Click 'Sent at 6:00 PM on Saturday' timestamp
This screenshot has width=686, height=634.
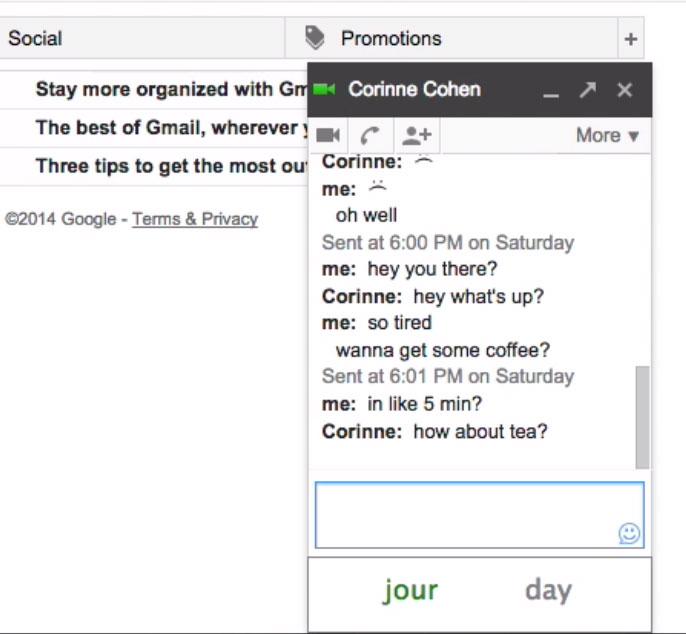(448, 243)
